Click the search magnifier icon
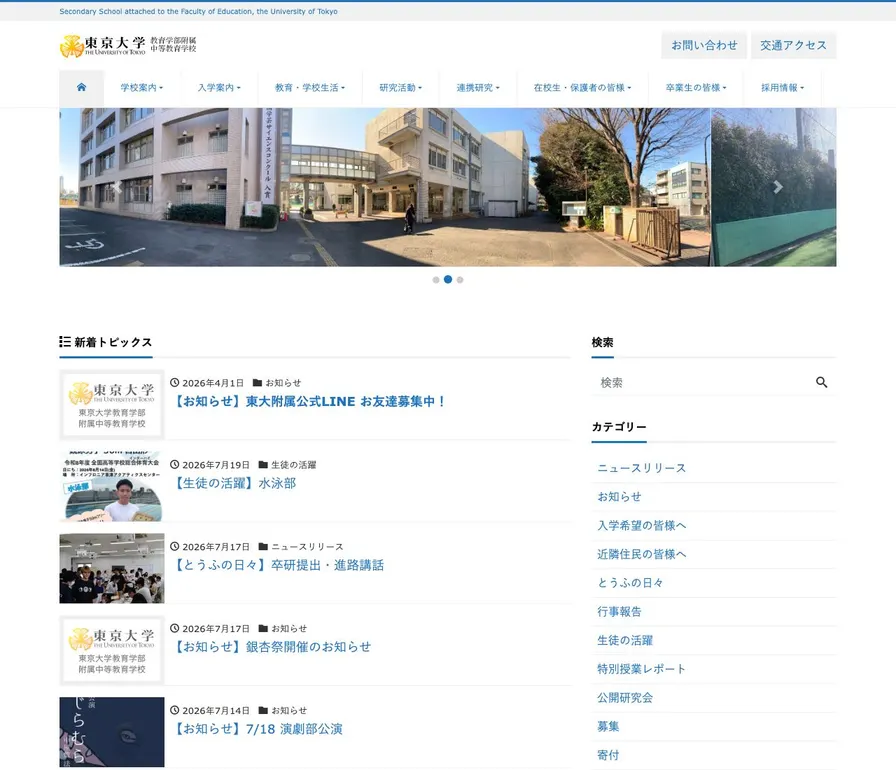The height and width of the screenshot is (770, 896). tap(821, 382)
